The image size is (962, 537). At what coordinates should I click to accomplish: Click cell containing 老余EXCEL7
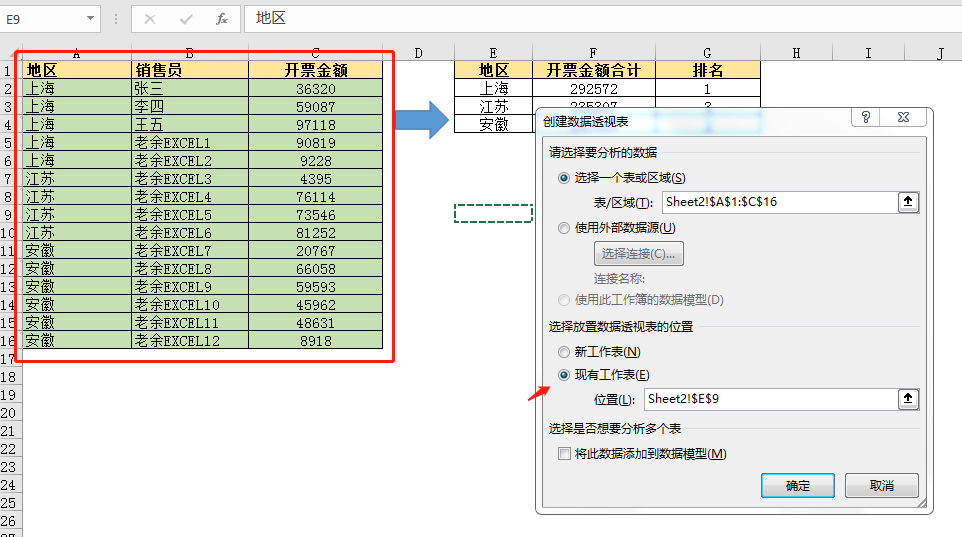click(x=190, y=250)
